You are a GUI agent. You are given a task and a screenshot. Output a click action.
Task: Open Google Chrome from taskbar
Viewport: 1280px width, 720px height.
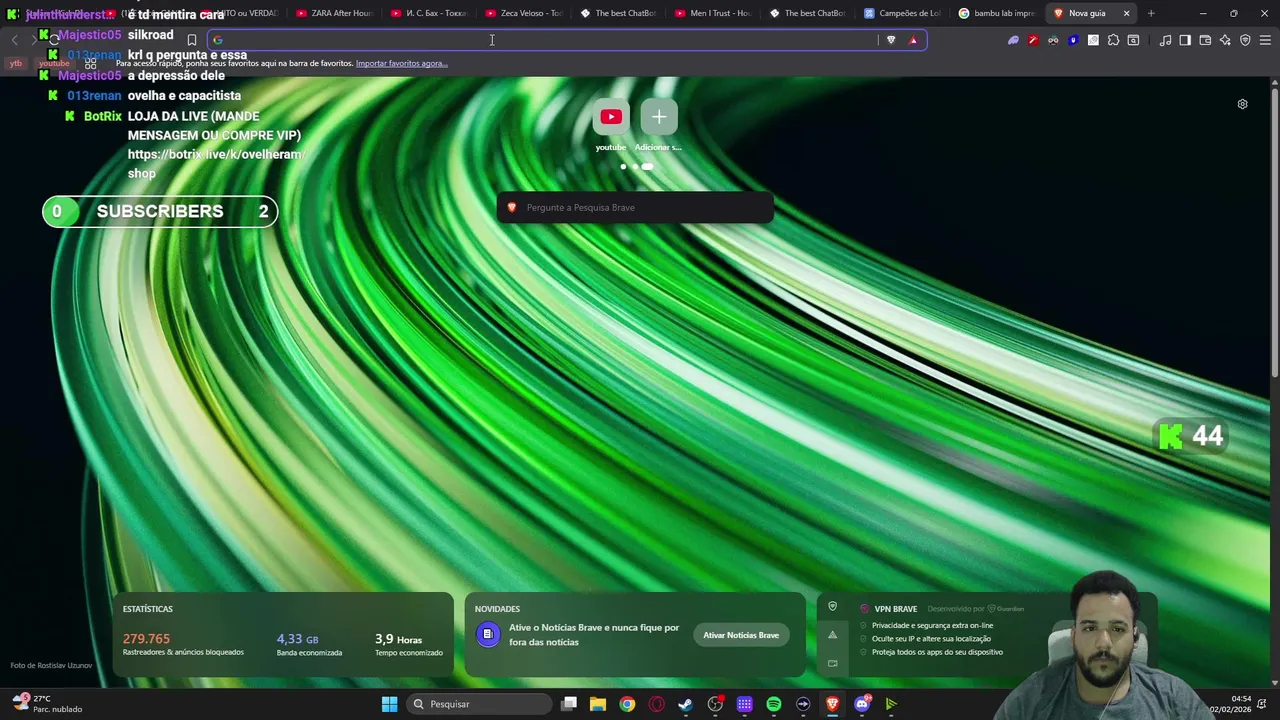627,704
